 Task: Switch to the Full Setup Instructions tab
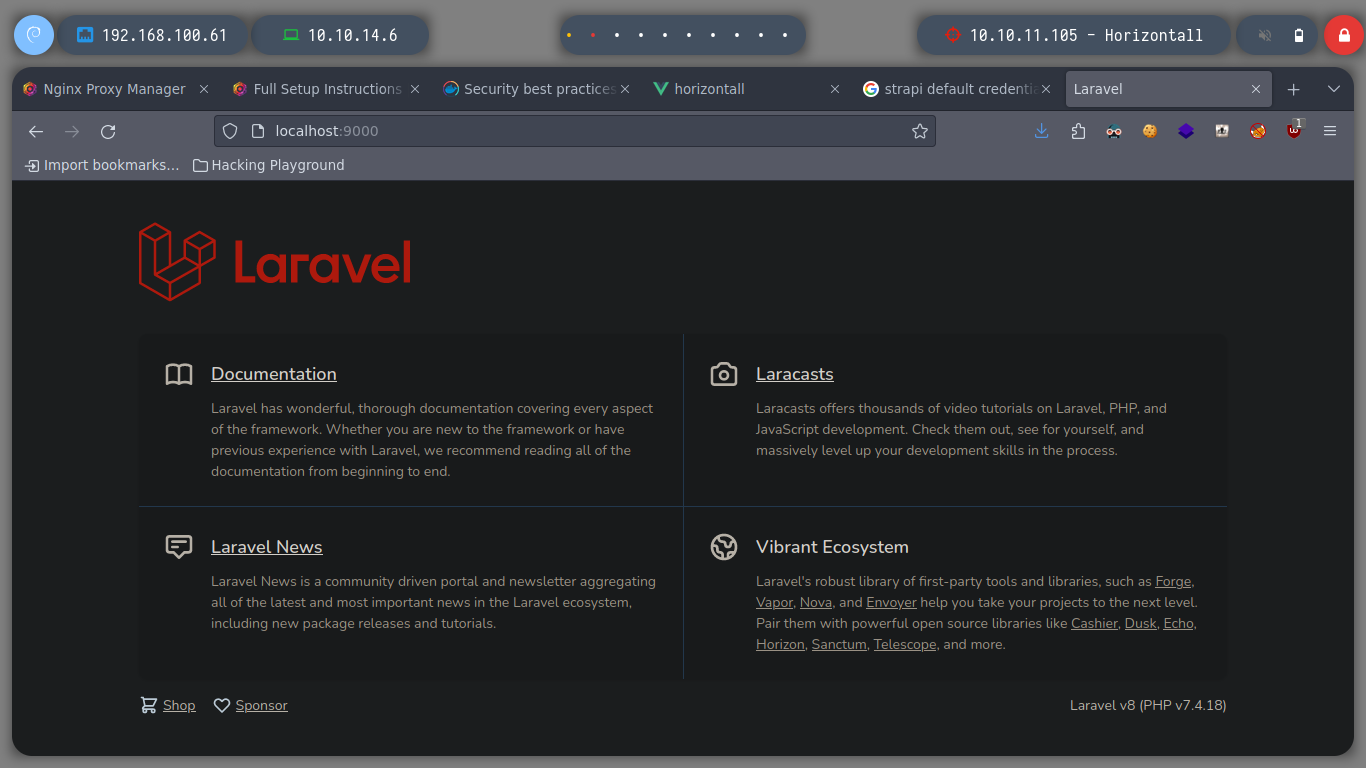(327, 89)
